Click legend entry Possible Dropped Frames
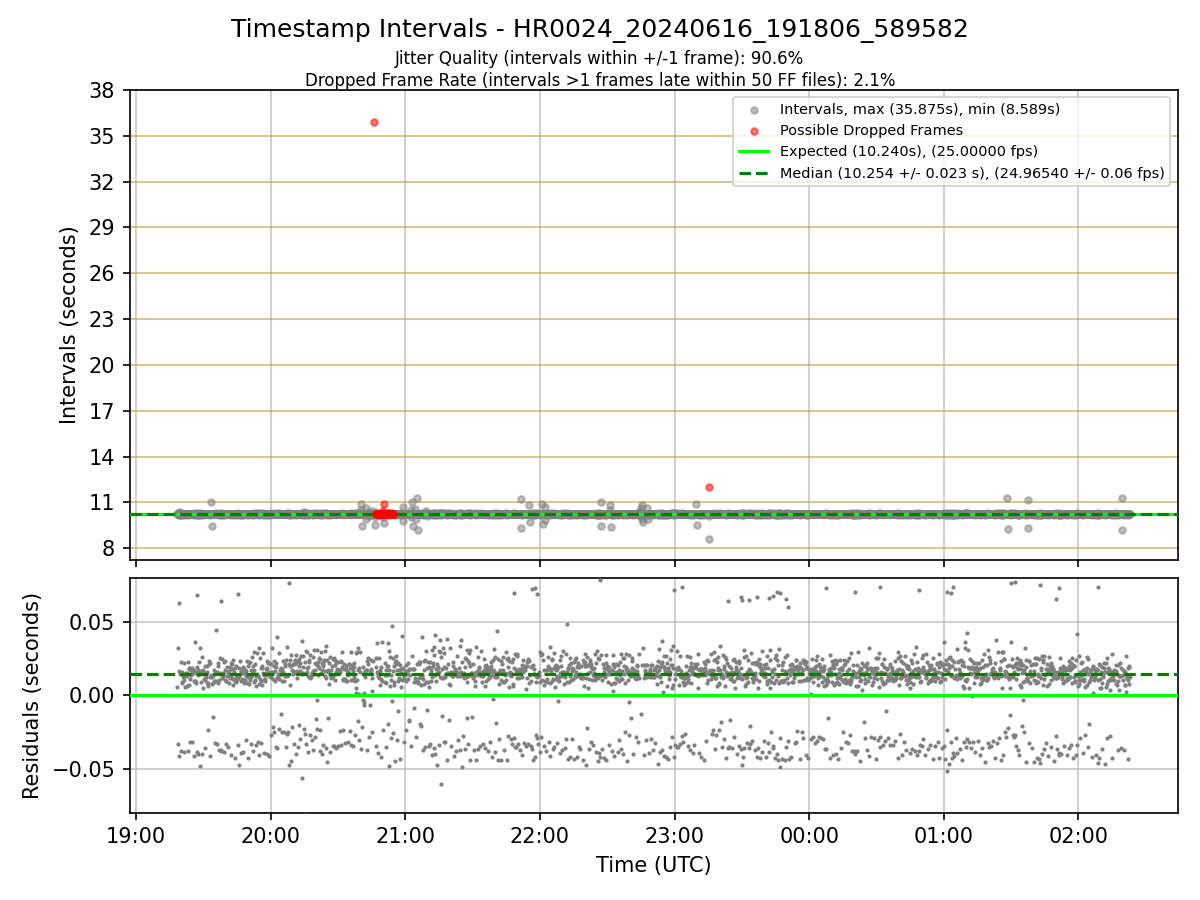The width and height of the screenshot is (1200, 900). pos(871,130)
